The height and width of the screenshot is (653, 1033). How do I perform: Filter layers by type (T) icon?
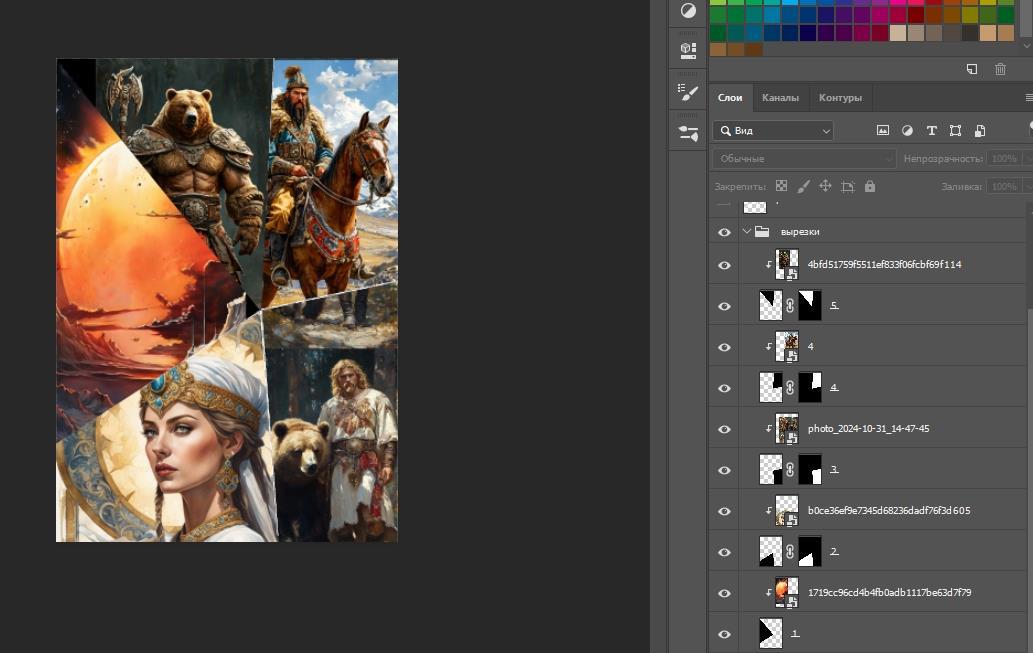coord(932,131)
